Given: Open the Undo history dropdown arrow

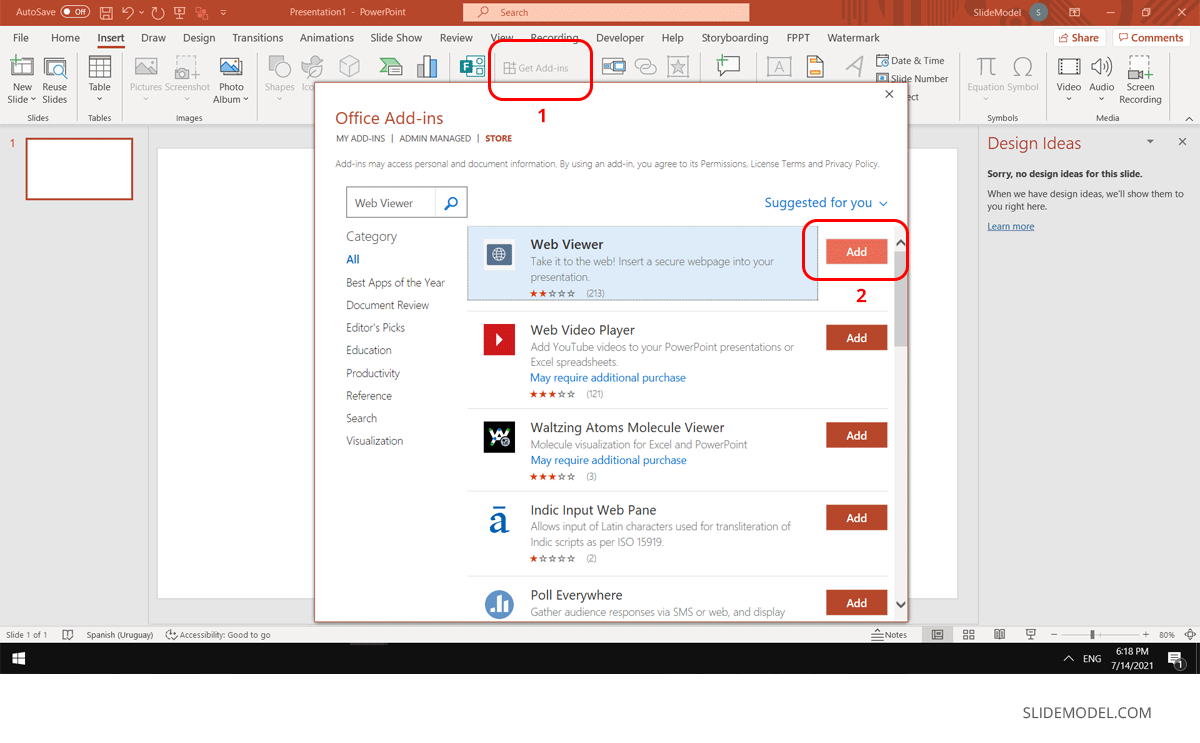Looking at the screenshot, I should [142, 12].
